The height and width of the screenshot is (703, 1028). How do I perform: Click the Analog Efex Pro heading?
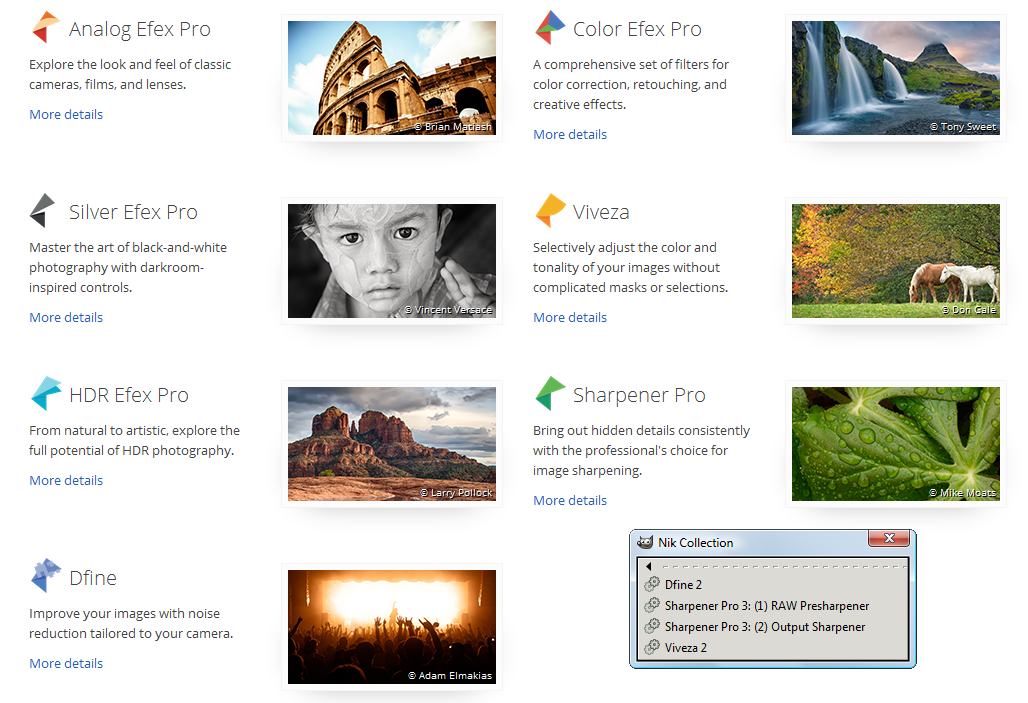pyautogui.click(x=140, y=29)
